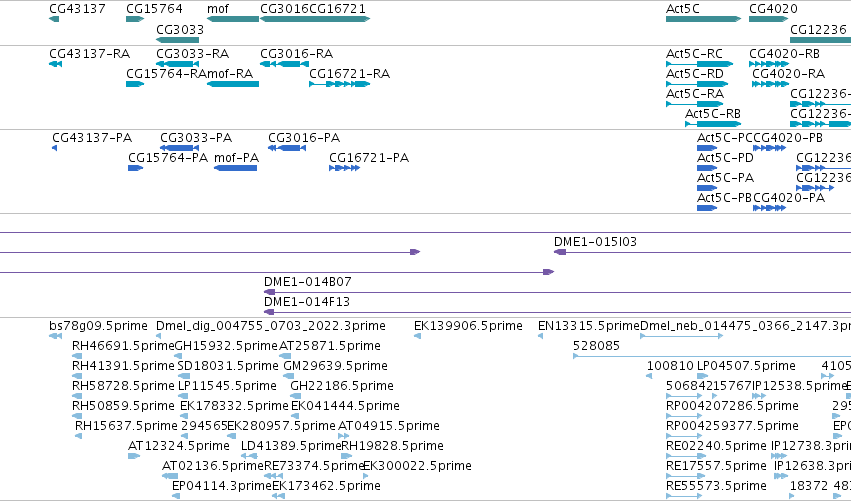Select the EK178332.5prime EST label
This screenshot has width=851, height=501.
click(234, 406)
